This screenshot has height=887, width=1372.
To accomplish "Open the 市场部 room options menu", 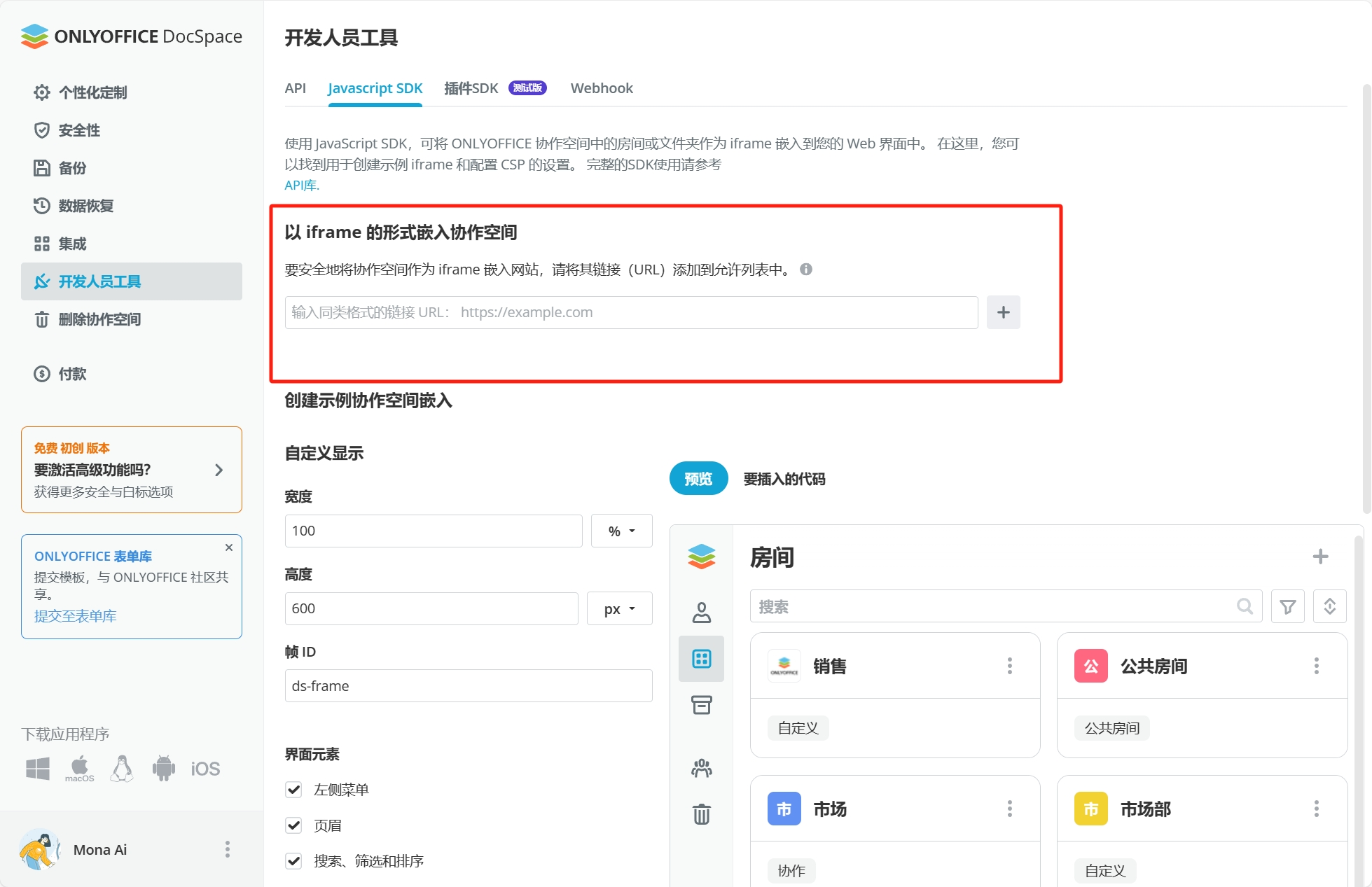I will (x=1316, y=809).
